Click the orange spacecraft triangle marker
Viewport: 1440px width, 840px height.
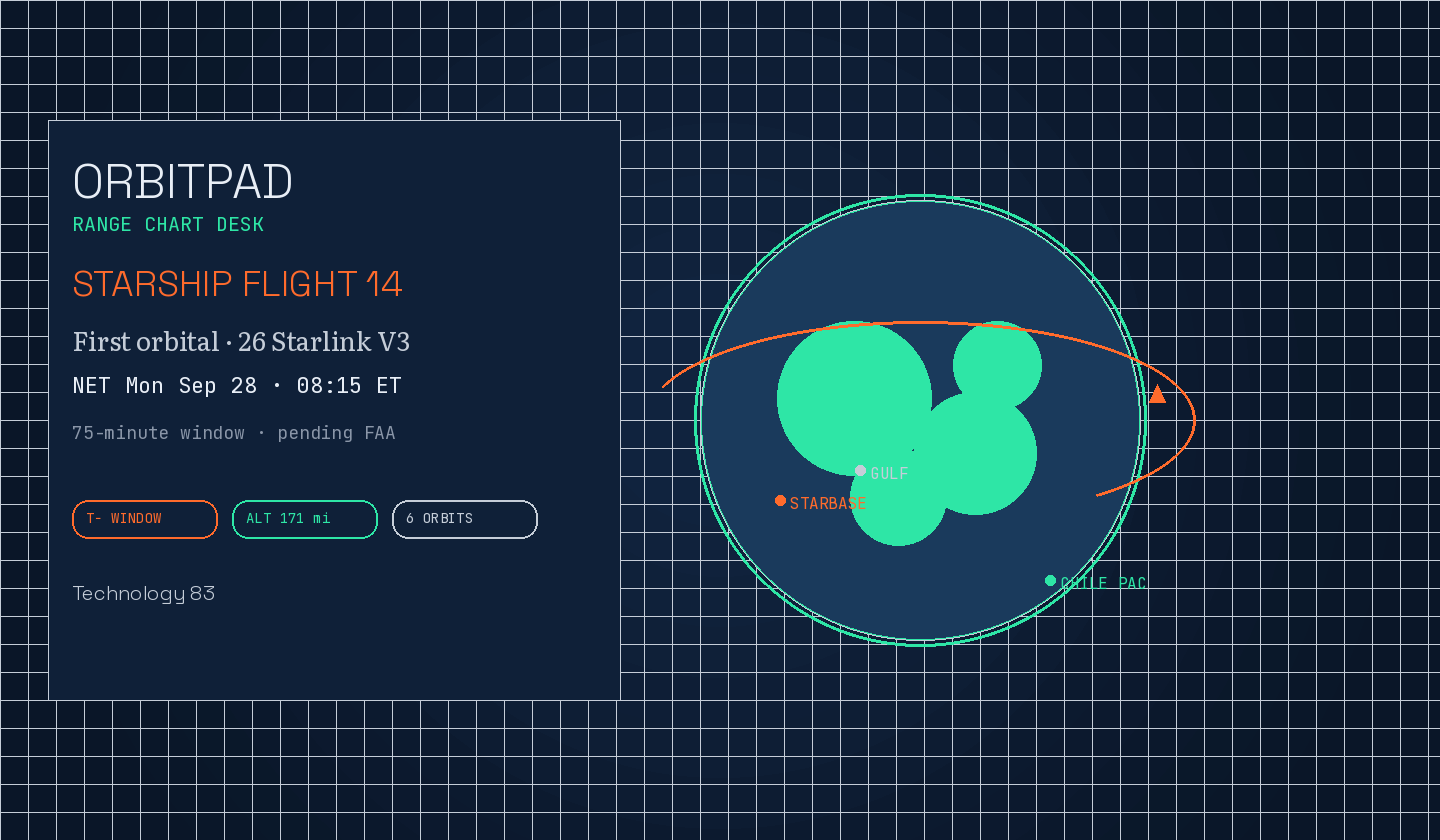pos(1157,394)
